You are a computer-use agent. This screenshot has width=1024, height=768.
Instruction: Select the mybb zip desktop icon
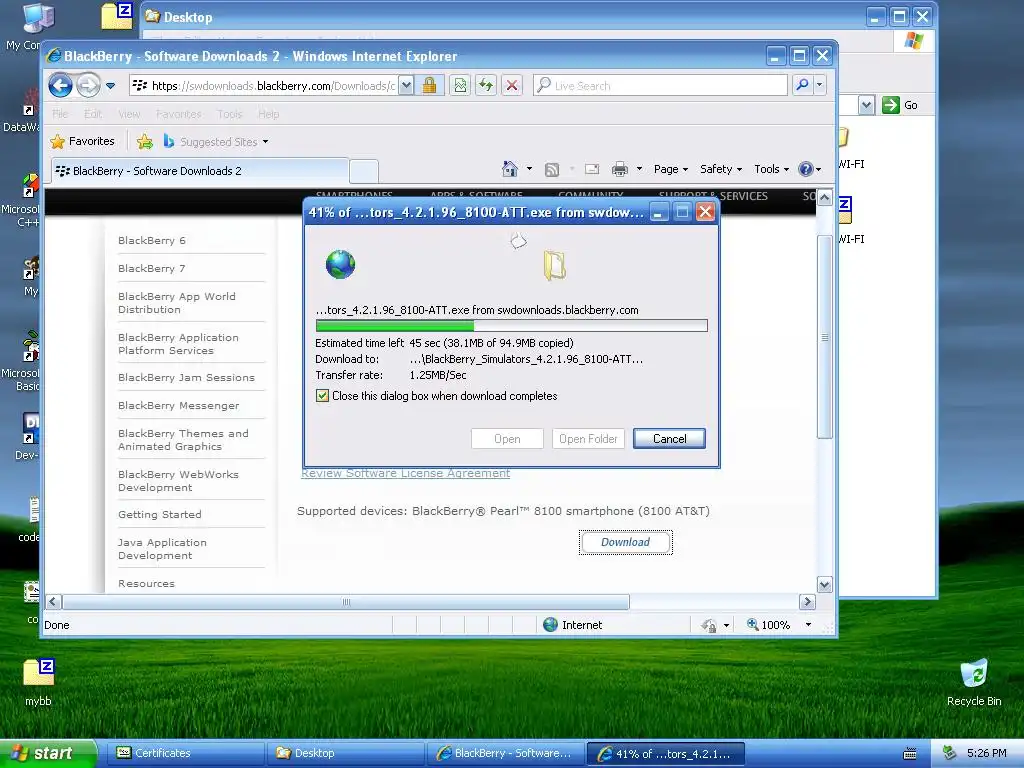click(39, 682)
